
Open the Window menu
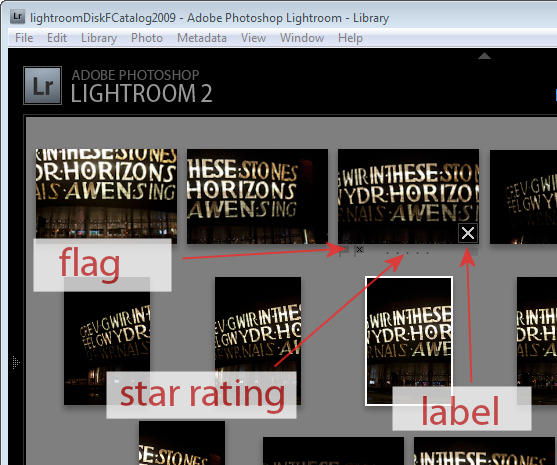pos(302,38)
